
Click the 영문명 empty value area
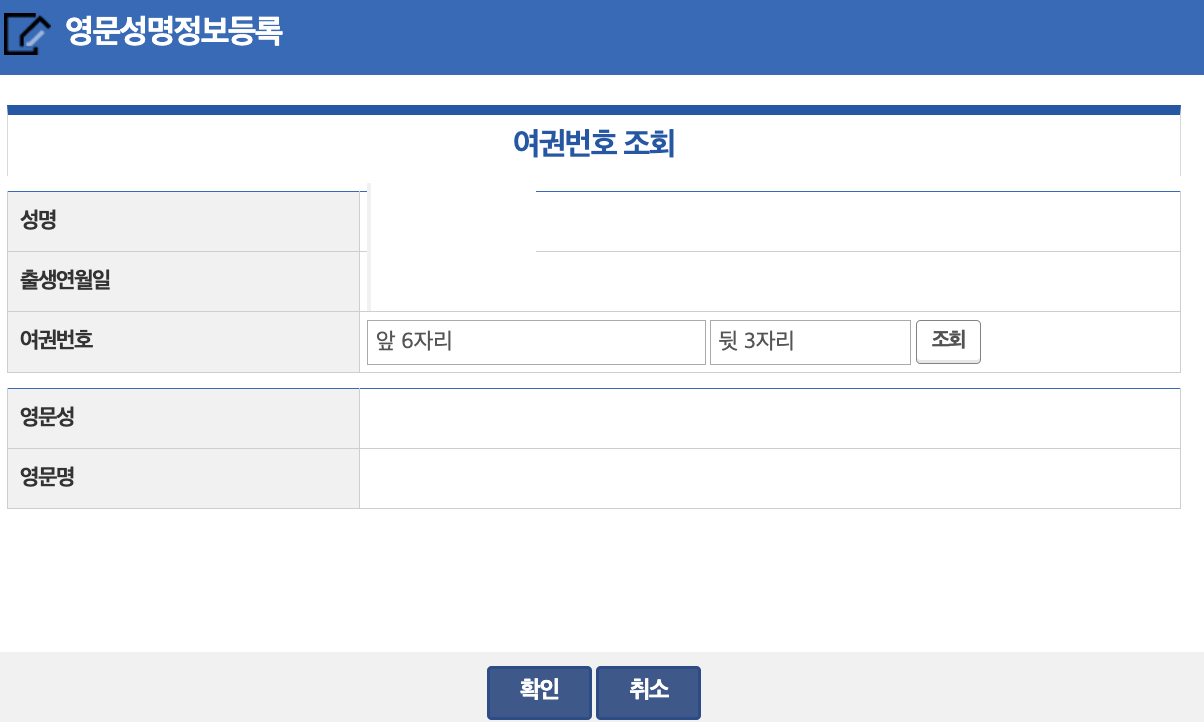coord(770,478)
